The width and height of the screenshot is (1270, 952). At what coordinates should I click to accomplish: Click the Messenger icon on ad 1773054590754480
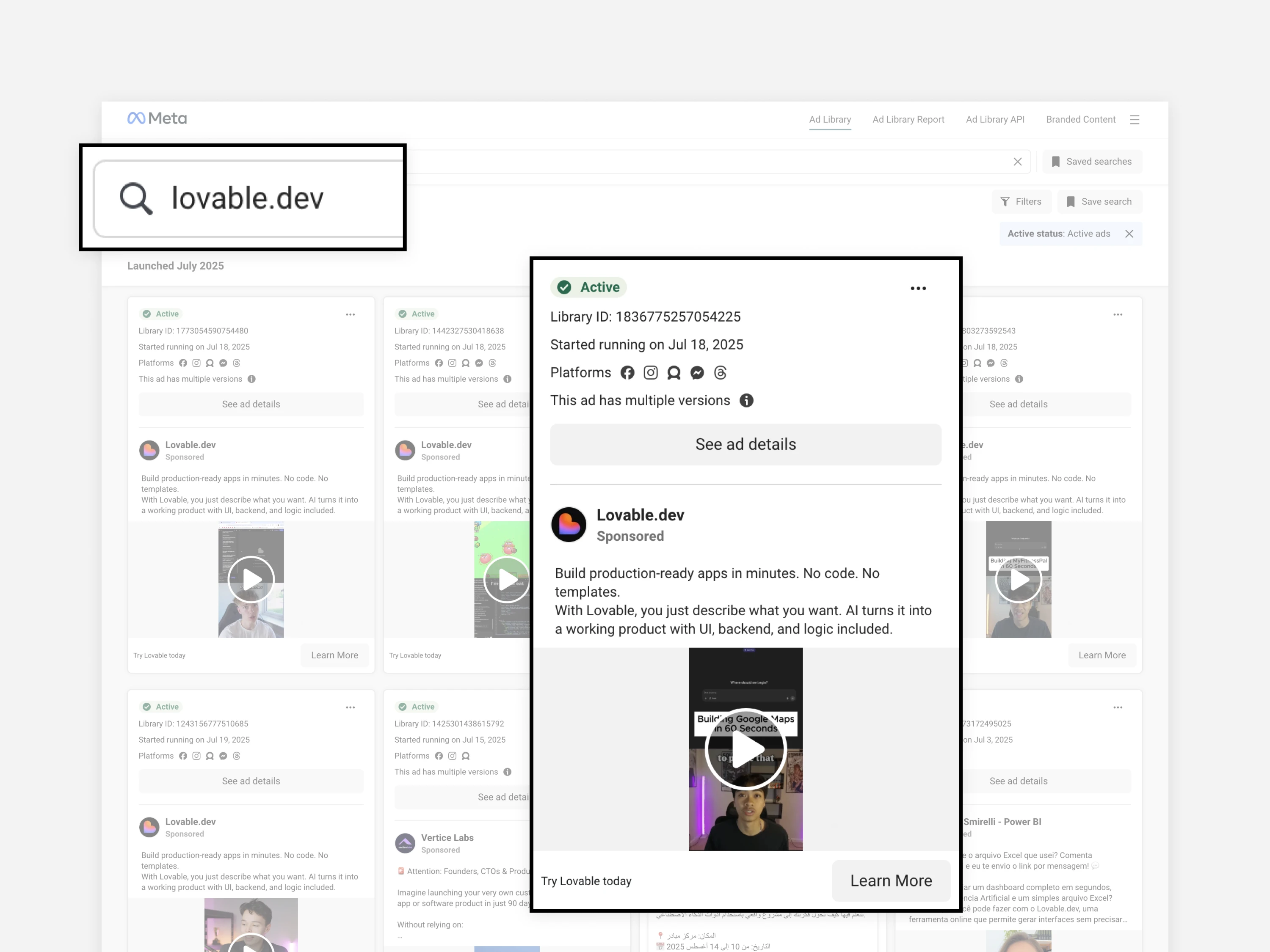223,363
